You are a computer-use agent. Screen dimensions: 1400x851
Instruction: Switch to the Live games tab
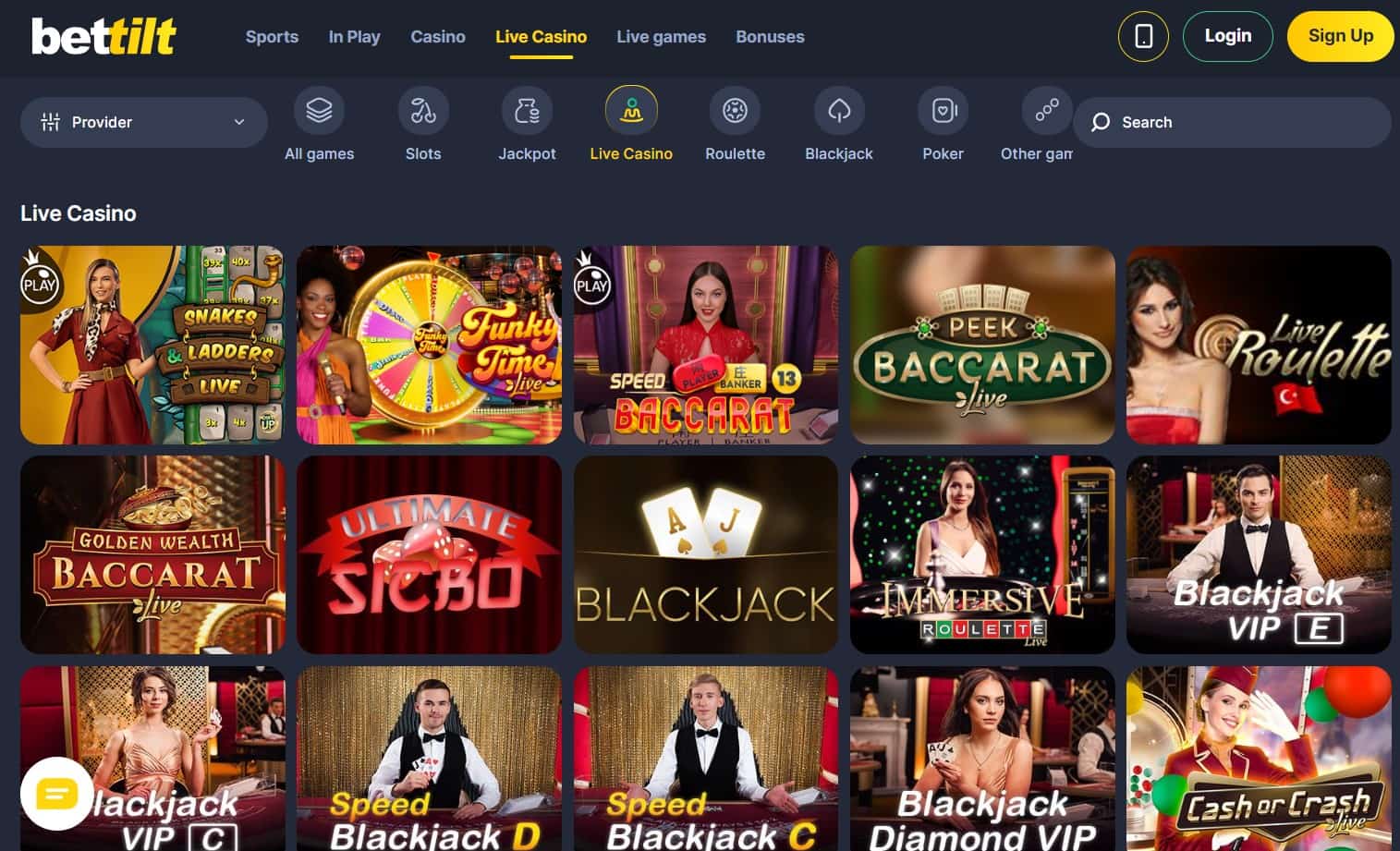[x=661, y=37]
